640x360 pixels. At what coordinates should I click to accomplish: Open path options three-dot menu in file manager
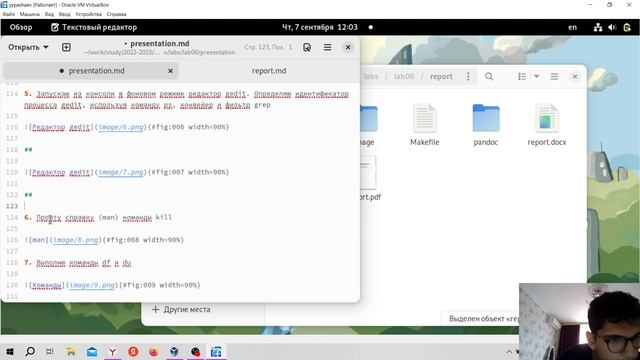point(468,76)
